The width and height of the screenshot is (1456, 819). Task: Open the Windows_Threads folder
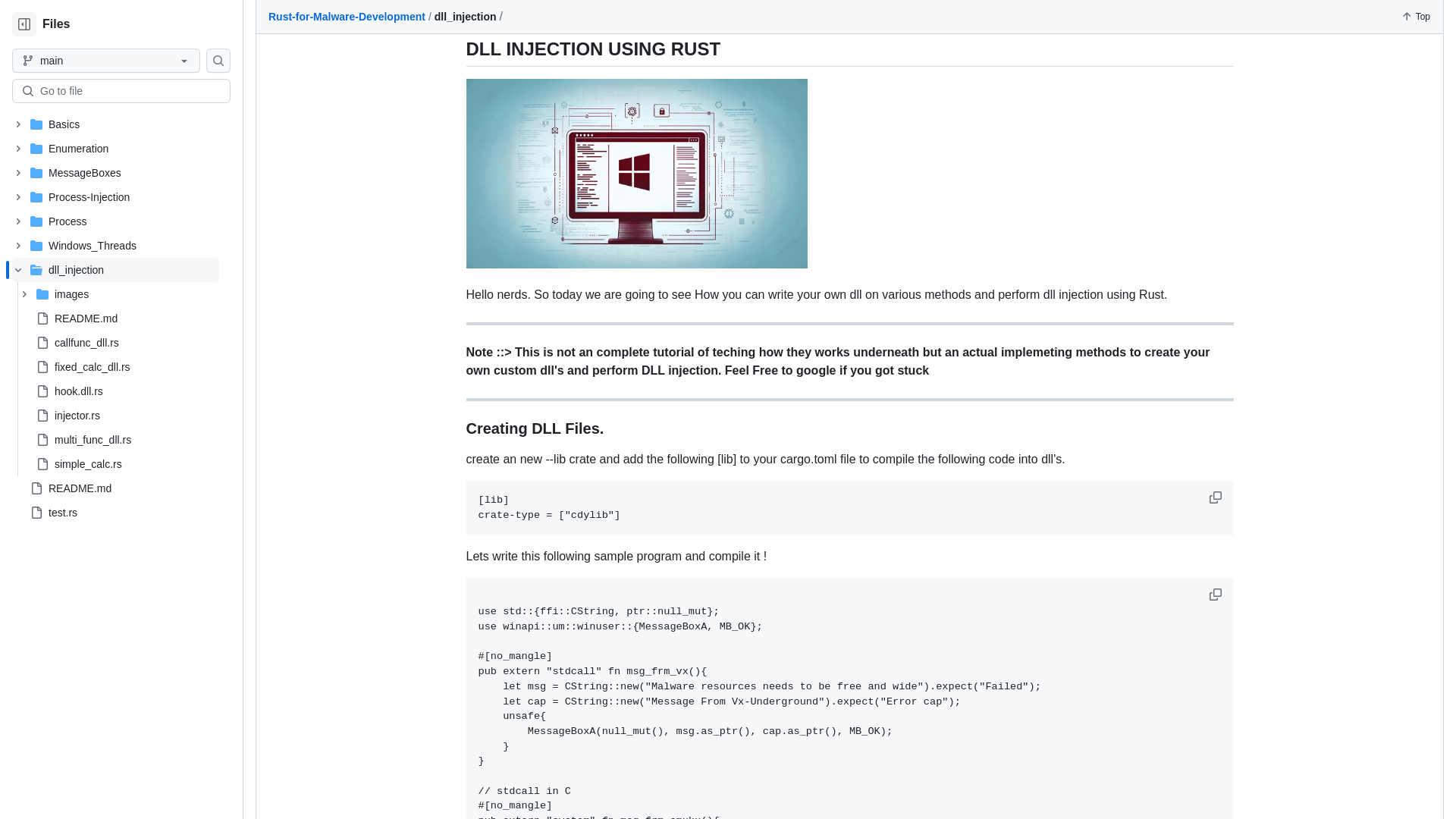(x=93, y=246)
